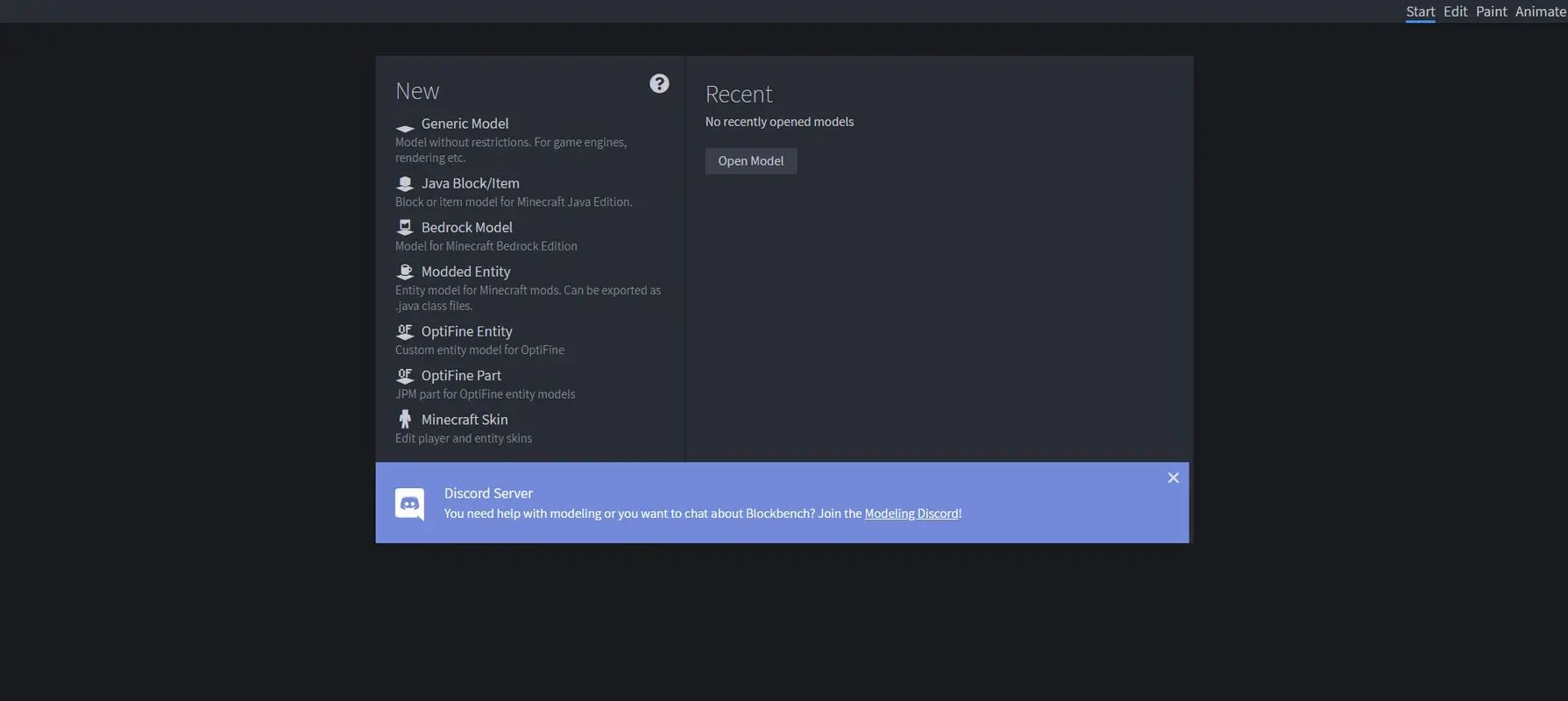The height and width of the screenshot is (701, 1568).
Task: Open the help question mark icon
Action: 659,83
